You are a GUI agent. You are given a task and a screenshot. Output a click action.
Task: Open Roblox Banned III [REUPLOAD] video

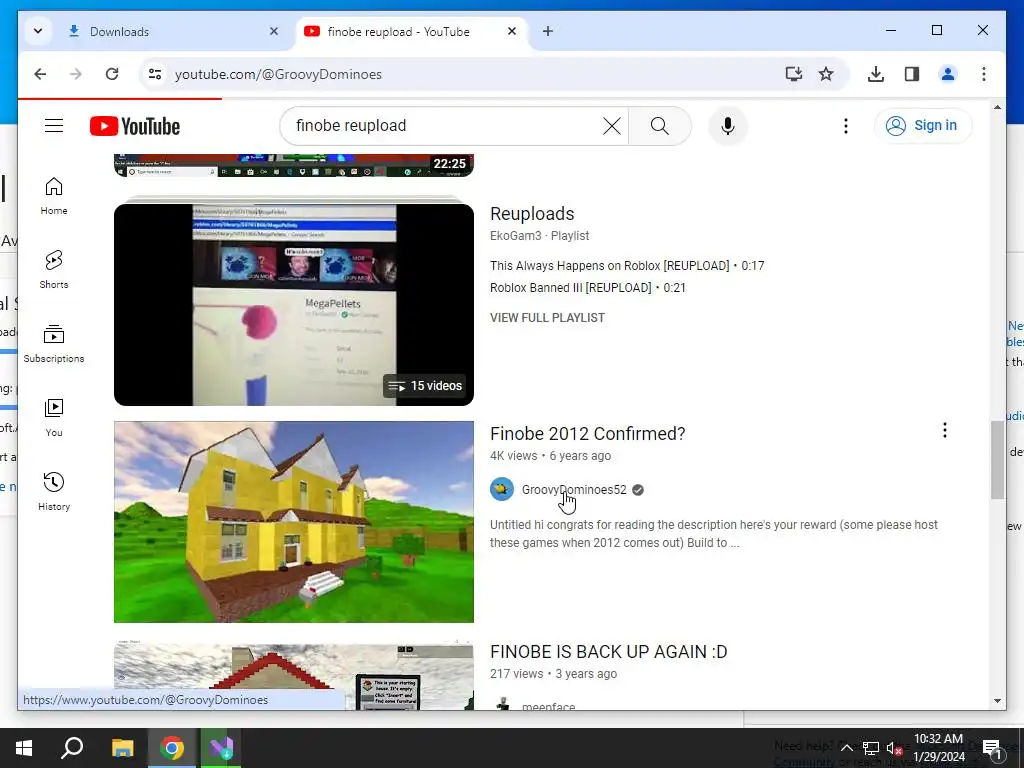coord(588,287)
